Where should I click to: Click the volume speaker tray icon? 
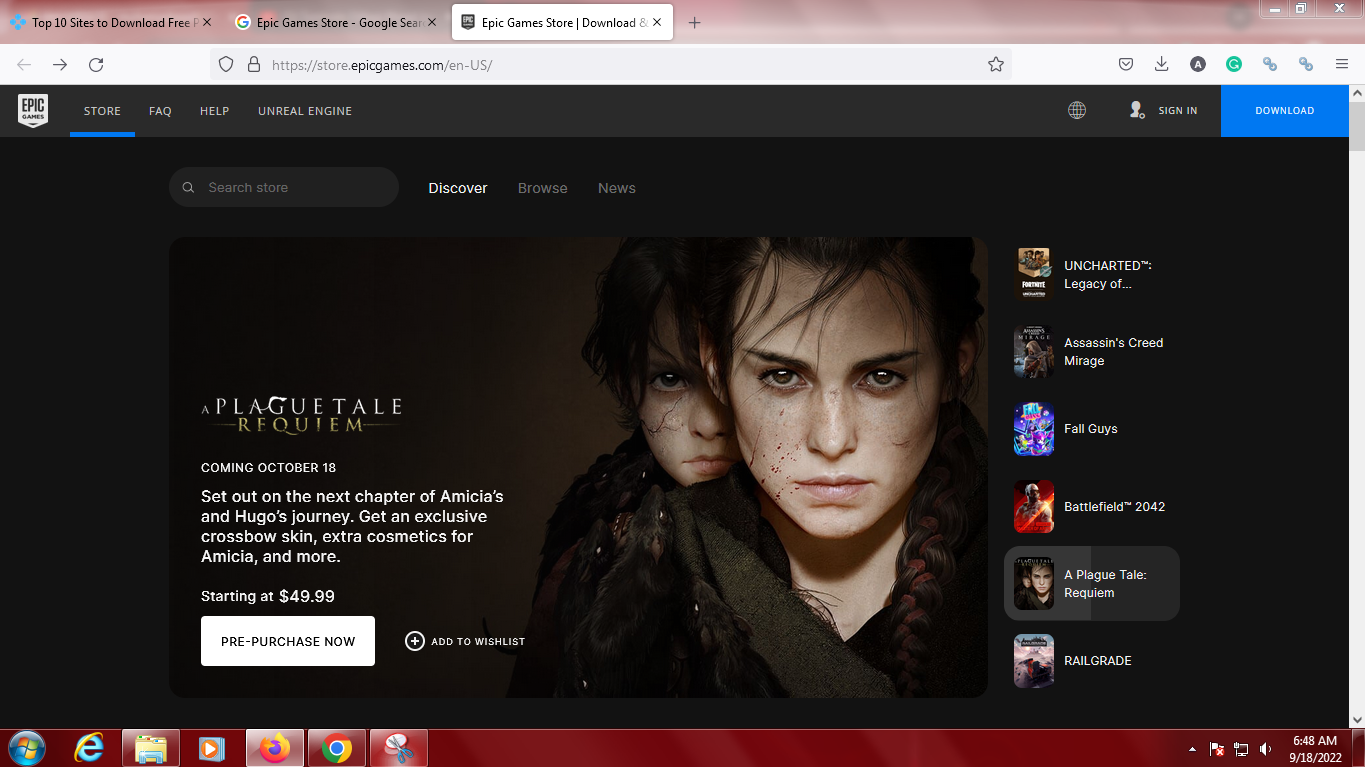1265,749
